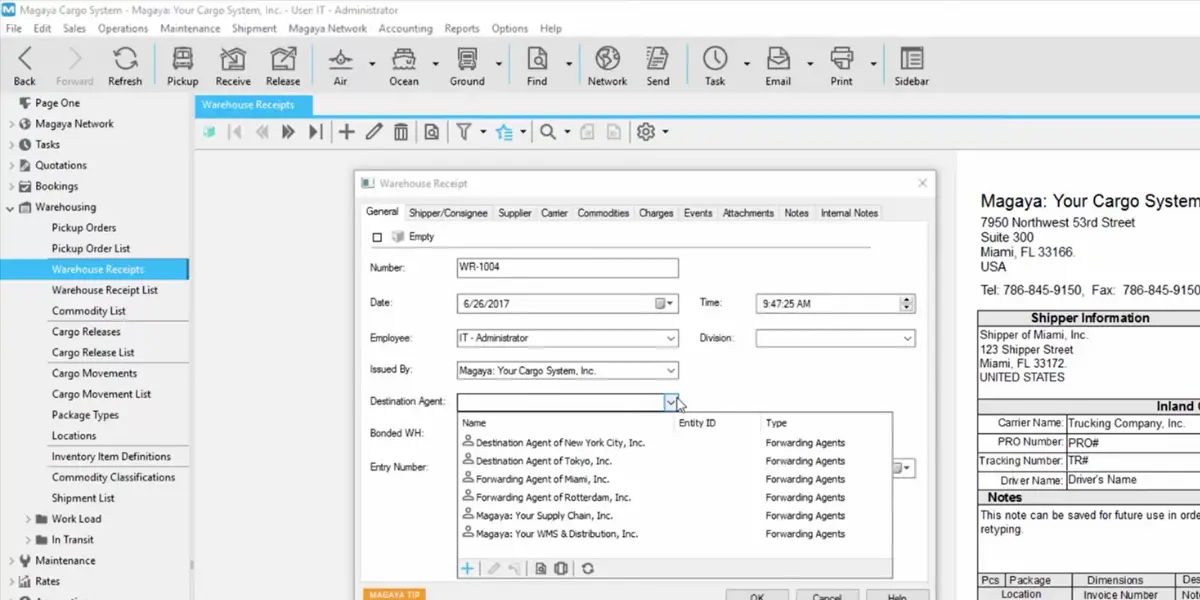
Task: Click the Receive toolbar icon
Action: tap(233, 58)
